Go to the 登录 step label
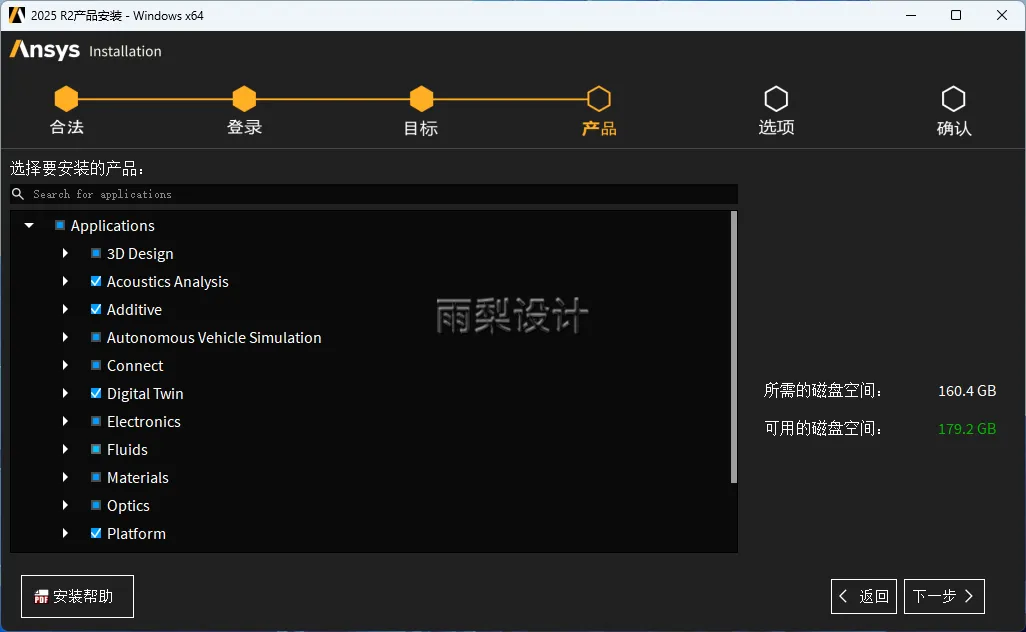Viewport: 1026px width, 632px height. pyautogui.click(x=244, y=127)
